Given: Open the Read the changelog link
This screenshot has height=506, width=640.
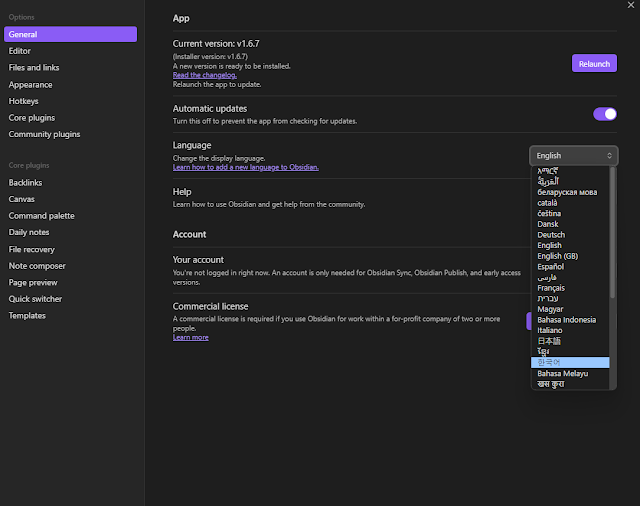Looking at the screenshot, I should point(205,75).
